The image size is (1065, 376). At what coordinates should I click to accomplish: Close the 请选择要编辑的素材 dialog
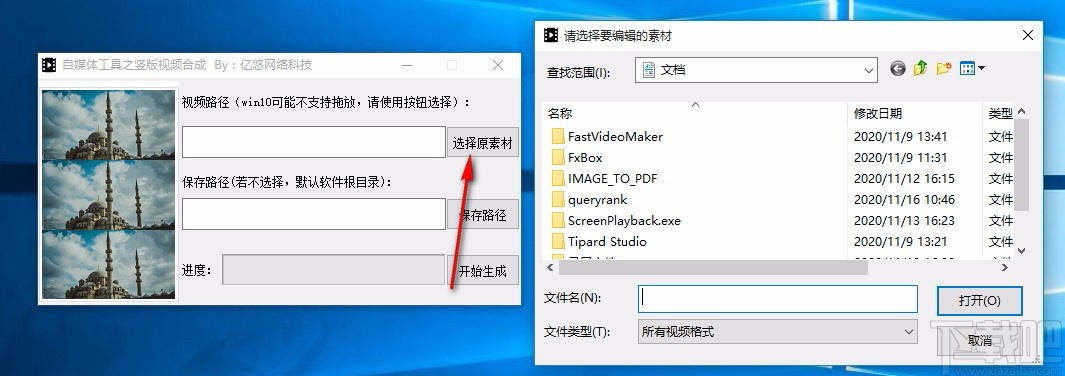tap(1028, 35)
